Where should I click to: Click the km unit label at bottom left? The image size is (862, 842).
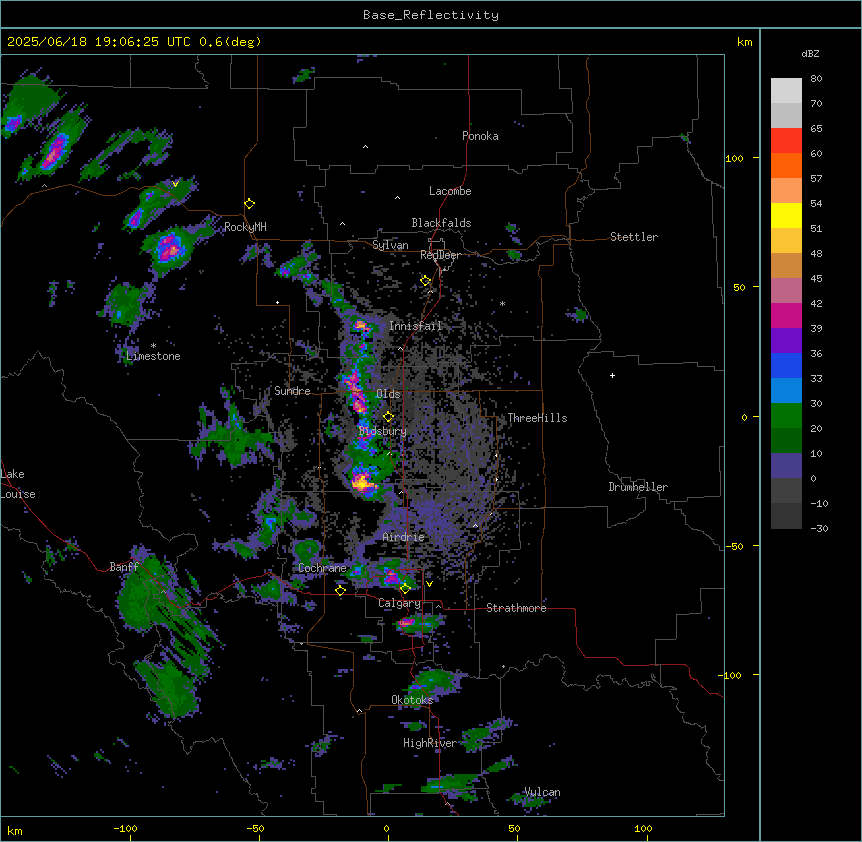[15, 831]
